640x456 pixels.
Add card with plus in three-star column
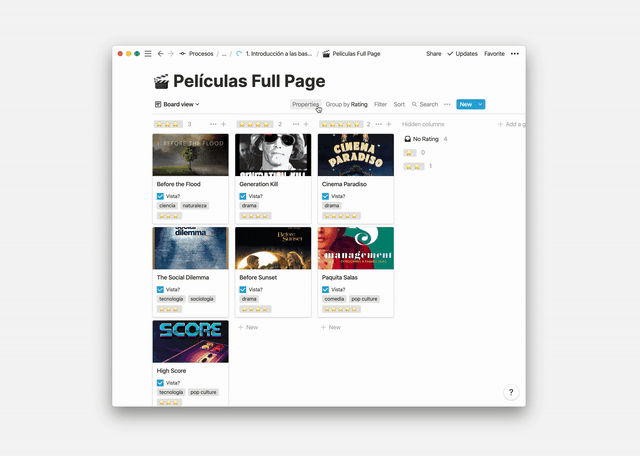(x=223, y=124)
